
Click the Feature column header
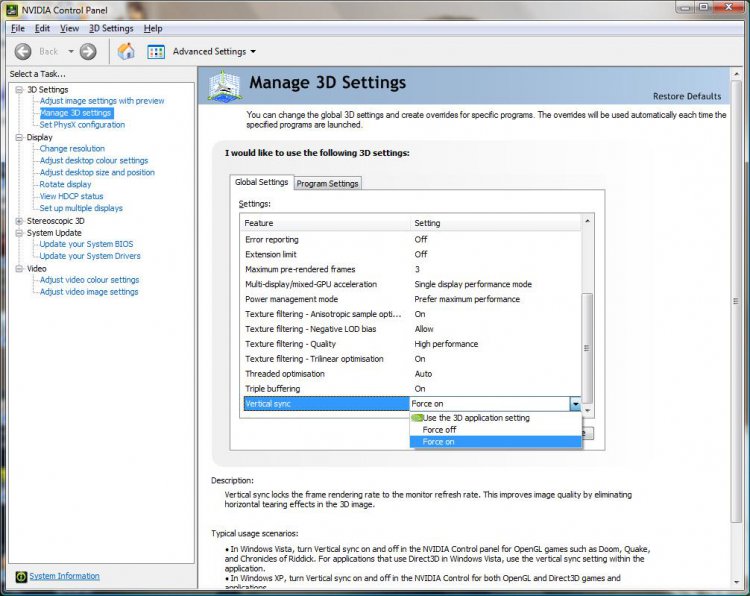point(325,223)
